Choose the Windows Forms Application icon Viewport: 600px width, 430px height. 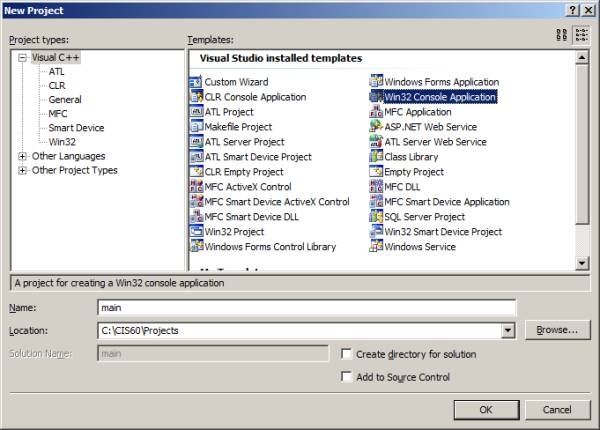point(376,81)
